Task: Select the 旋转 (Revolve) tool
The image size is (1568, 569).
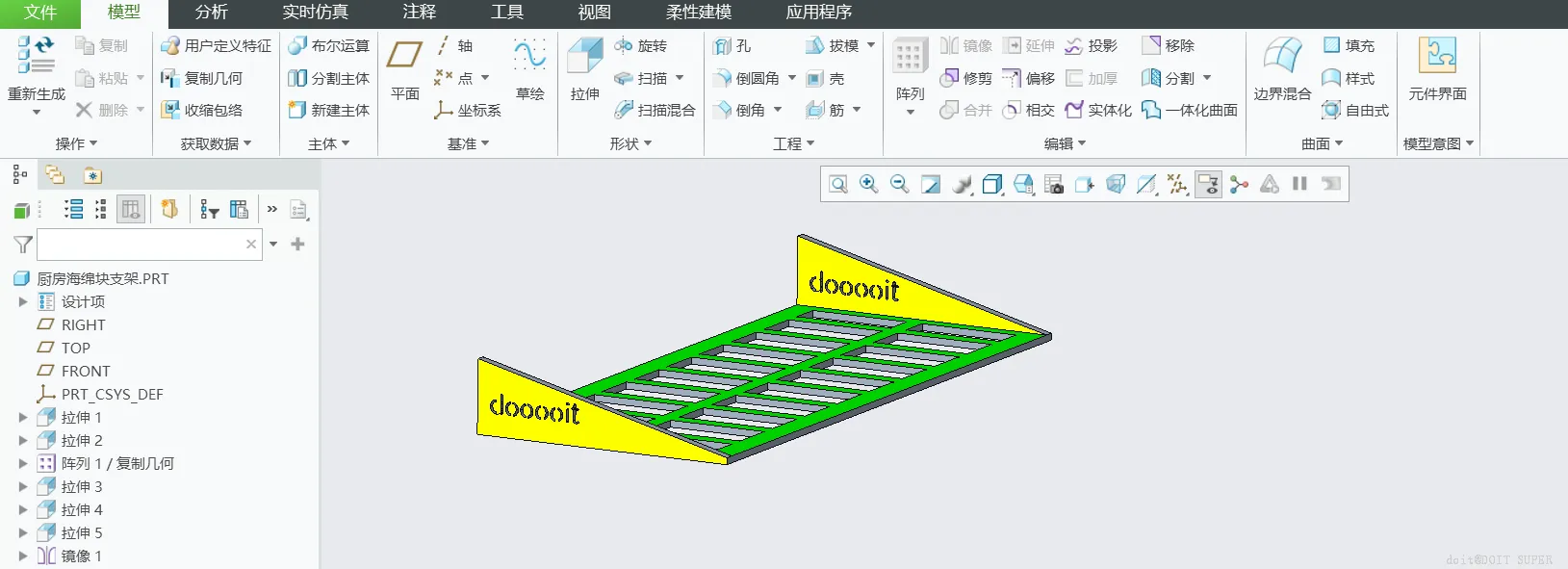Action: 641,45
